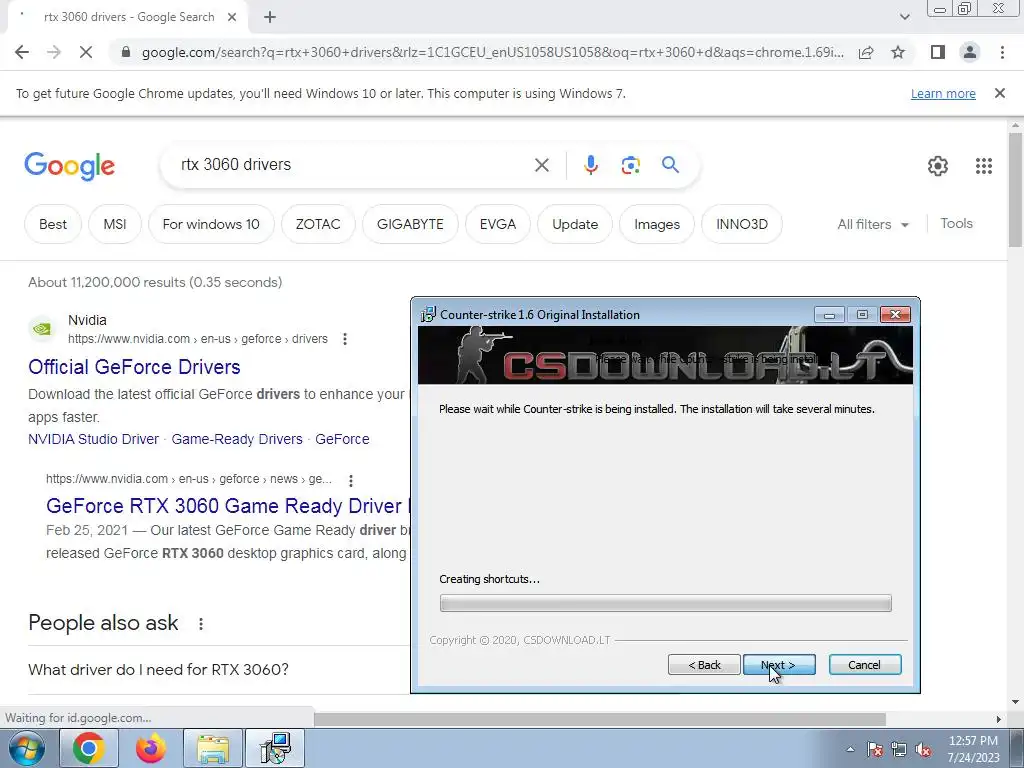Open Action Center flag icon

pyautogui.click(x=874, y=749)
